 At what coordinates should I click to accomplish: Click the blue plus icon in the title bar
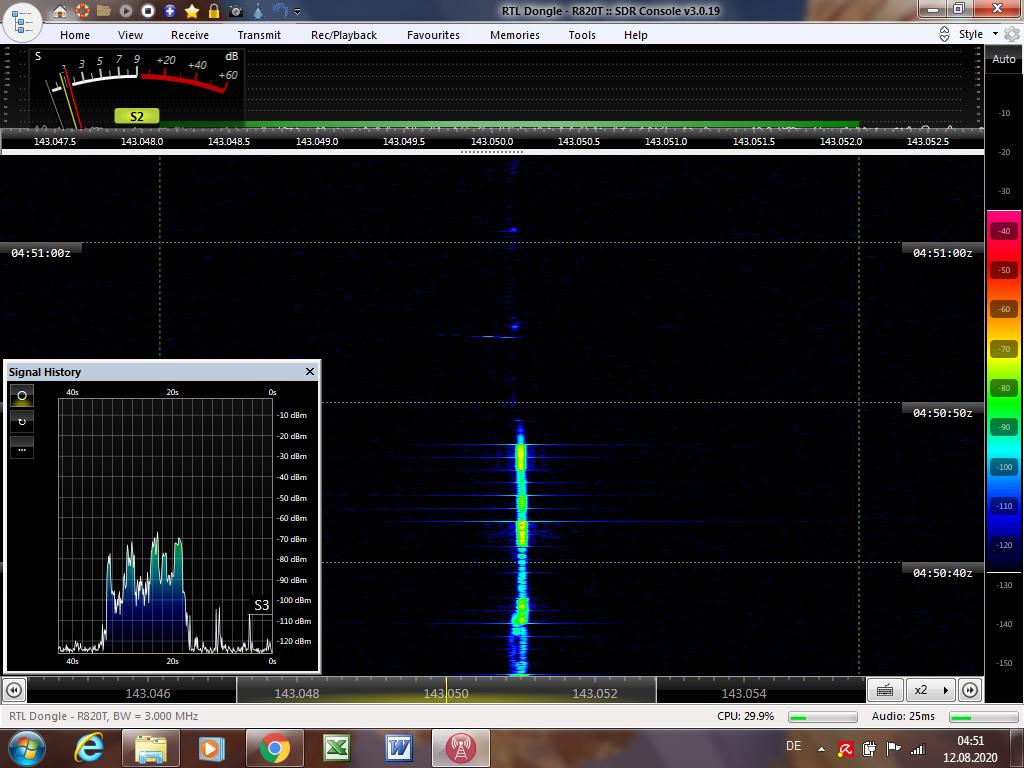click(170, 10)
